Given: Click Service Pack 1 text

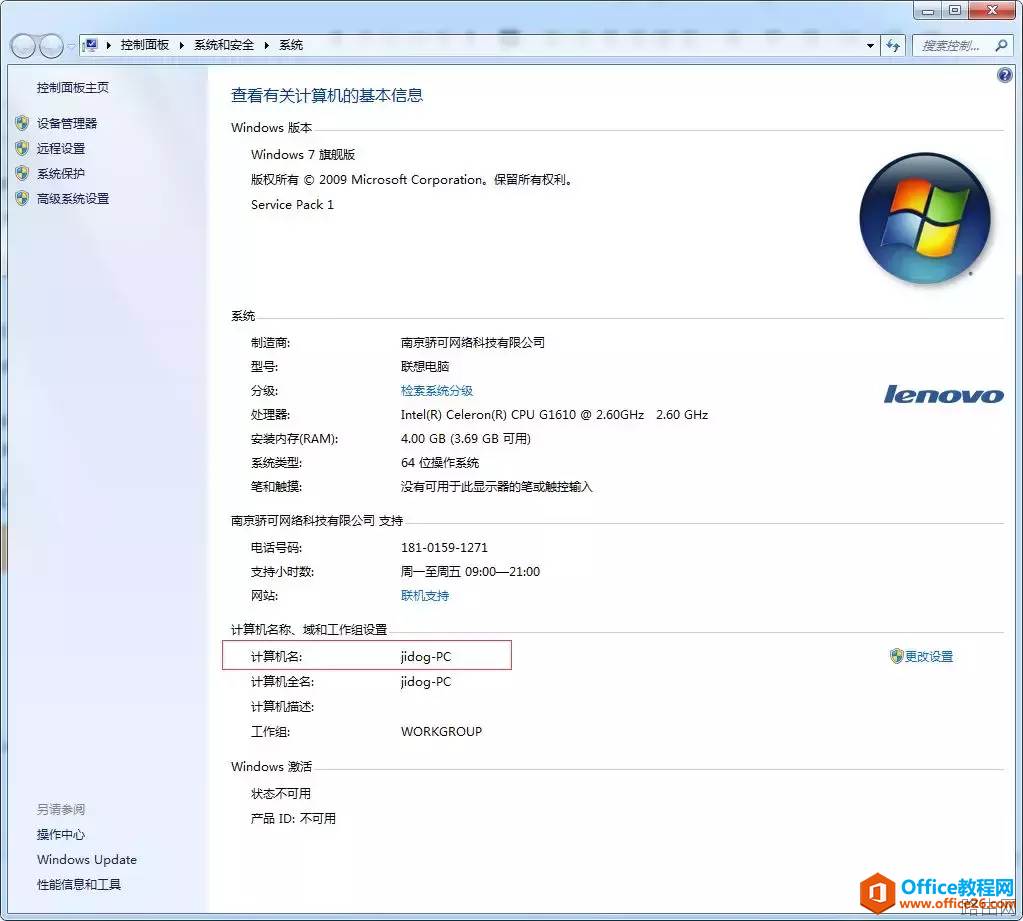Looking at the screenshot, I should tap(292, 204).
